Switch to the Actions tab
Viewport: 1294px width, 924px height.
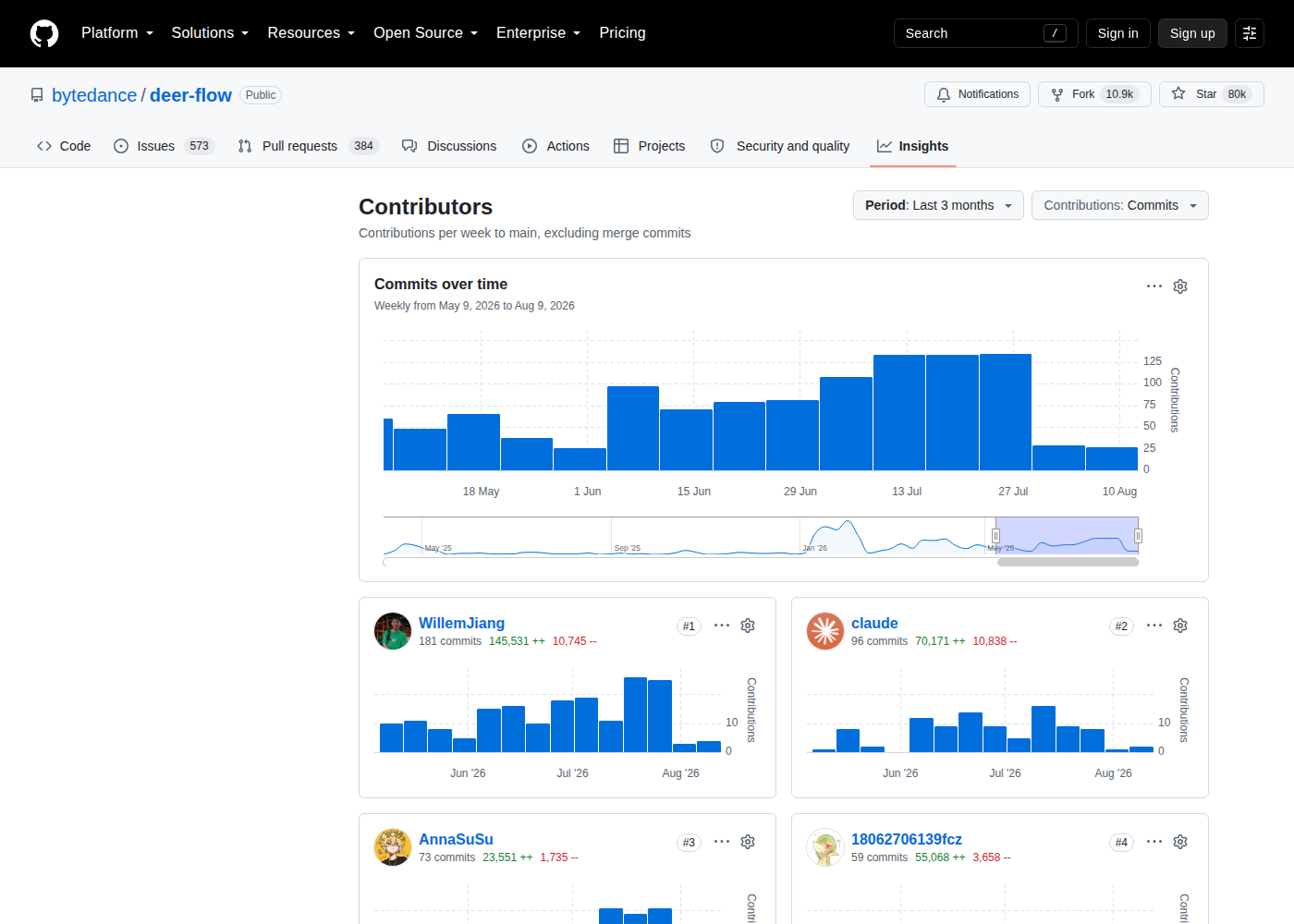(x=555, y=146)
